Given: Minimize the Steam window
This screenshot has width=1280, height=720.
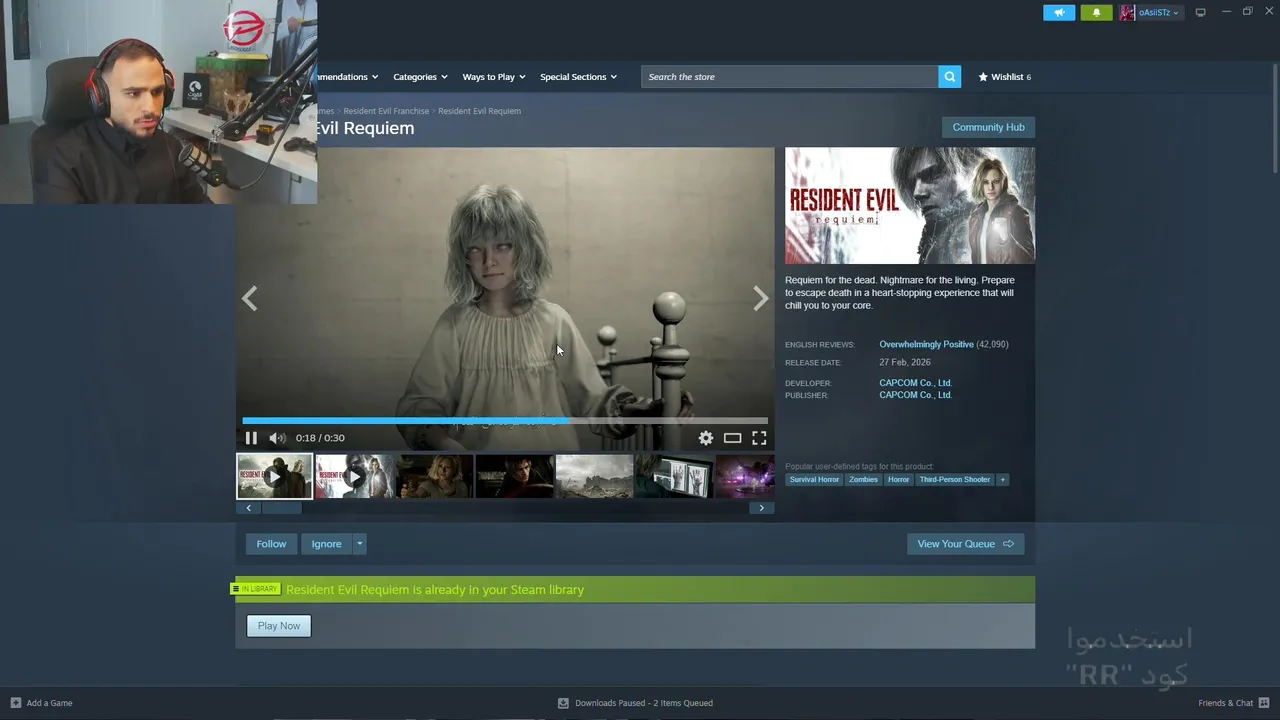Looking at the screenshot, I should (x=1226, y=12).
